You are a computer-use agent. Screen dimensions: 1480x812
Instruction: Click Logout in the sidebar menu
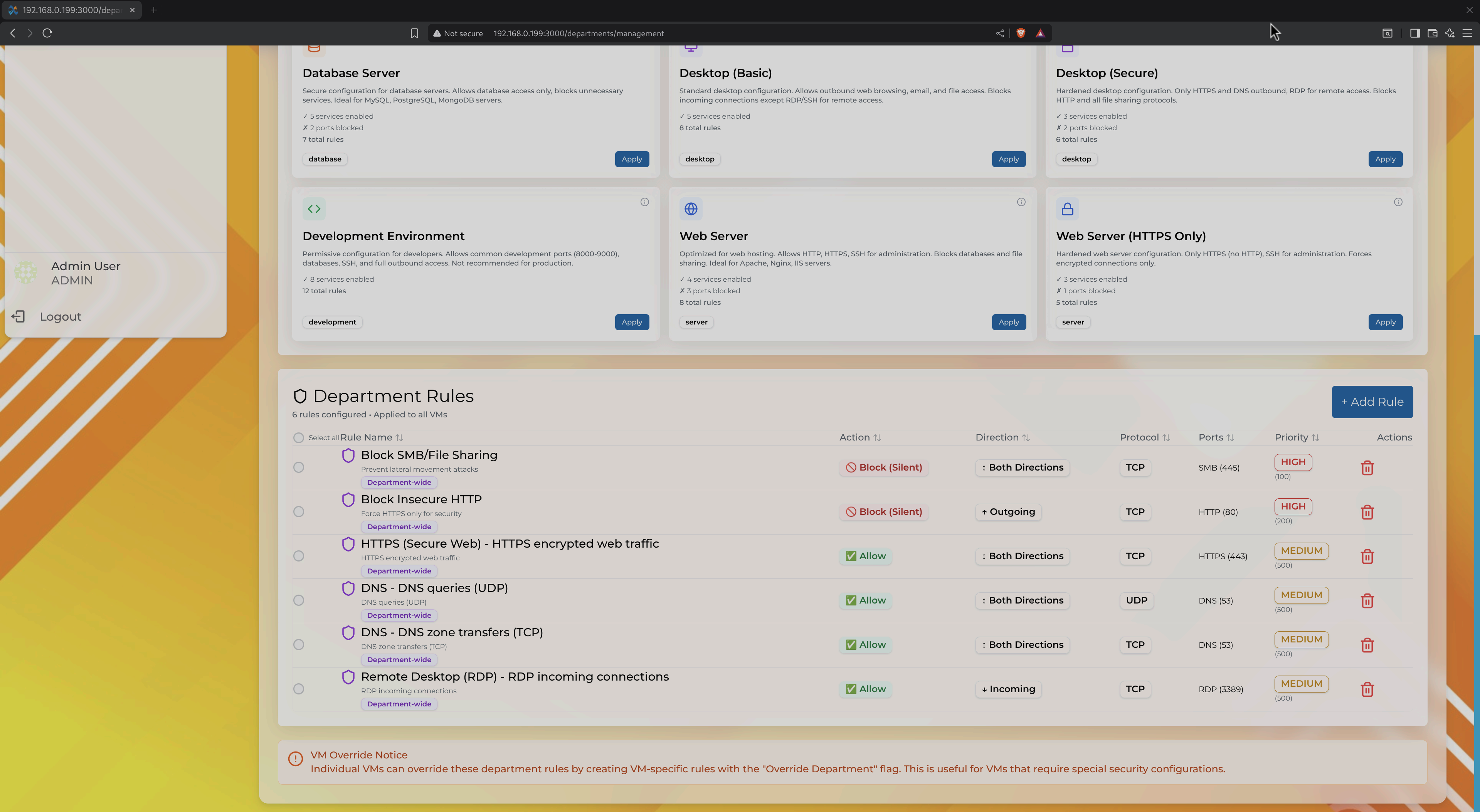tap(60, 317)
